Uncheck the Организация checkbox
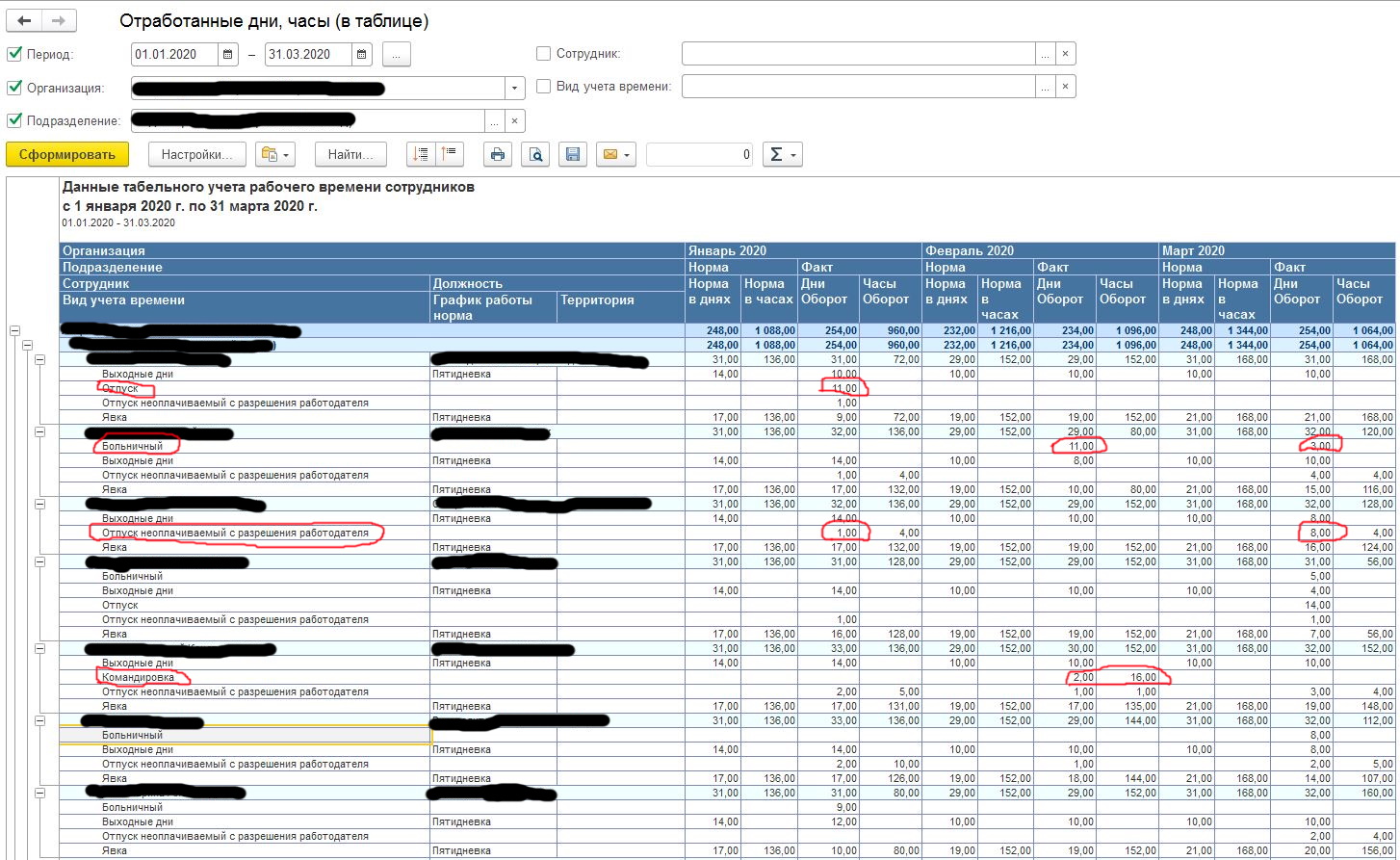Screen dimensions: 1400x860 coord(14,88)
